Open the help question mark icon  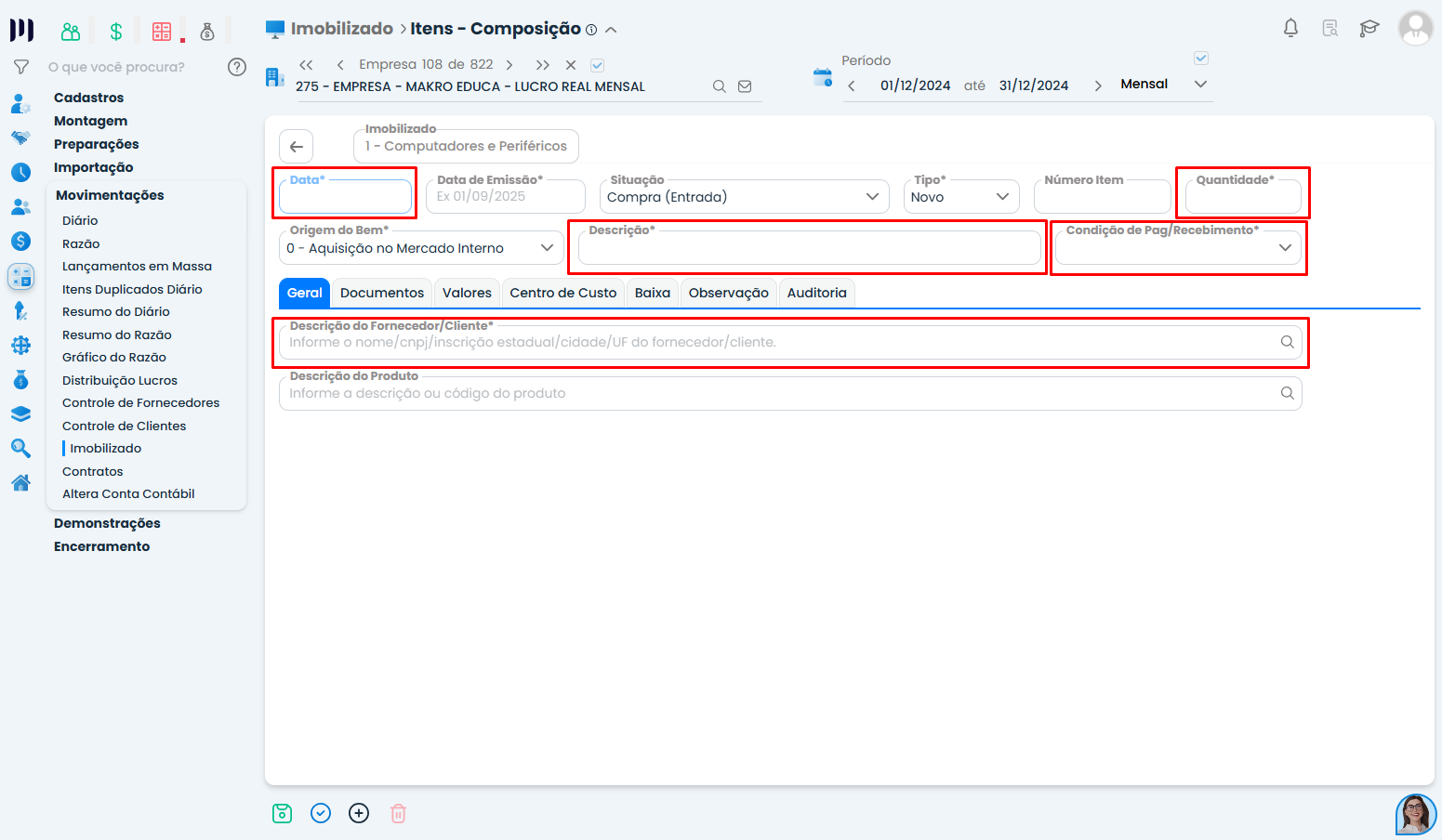point(237,67)
